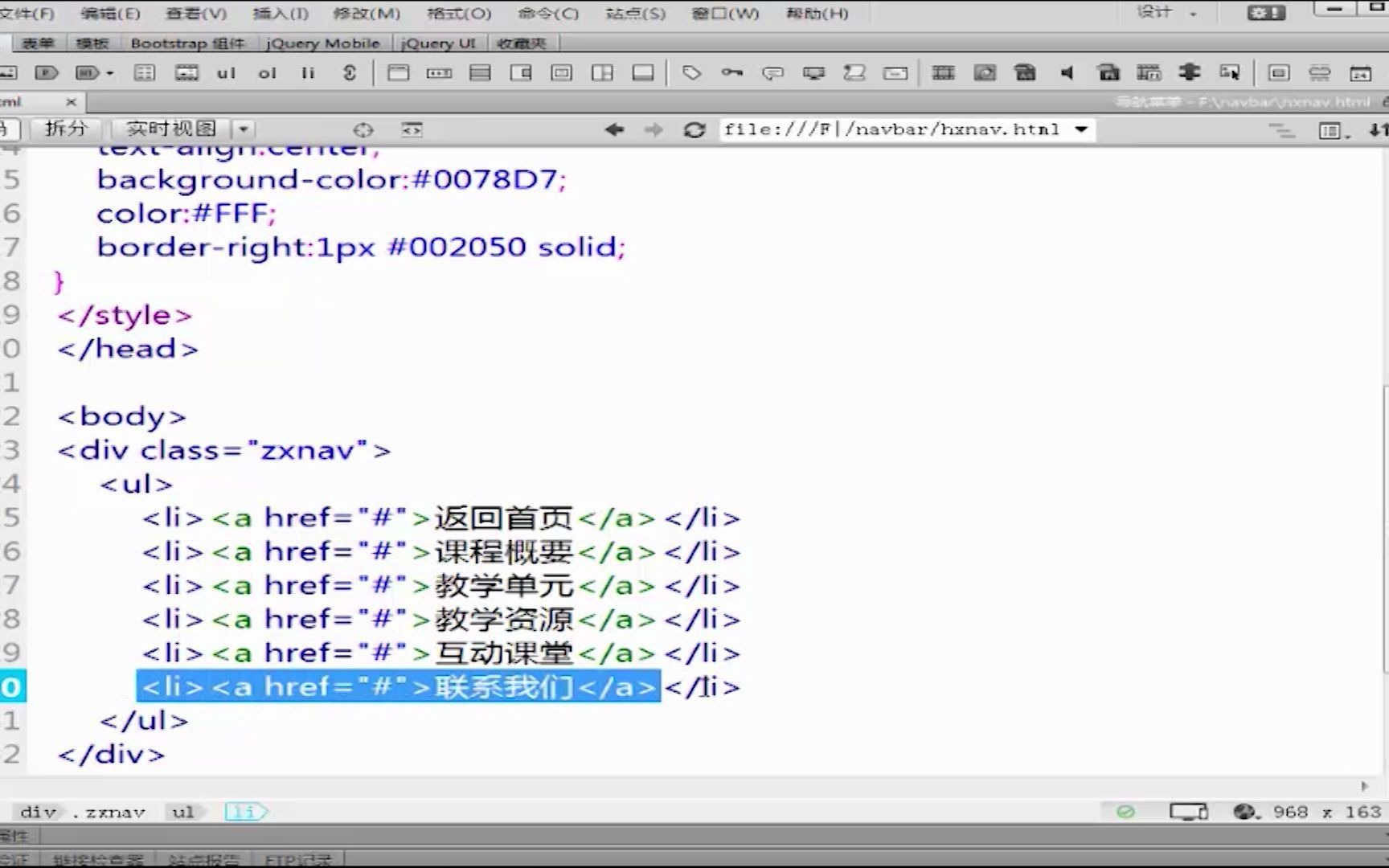This screenshot has width=1389, height=868.
Task: Click the puzzle-piece plugin icon
Action: pyautogui.click(x=1189, y=72)
